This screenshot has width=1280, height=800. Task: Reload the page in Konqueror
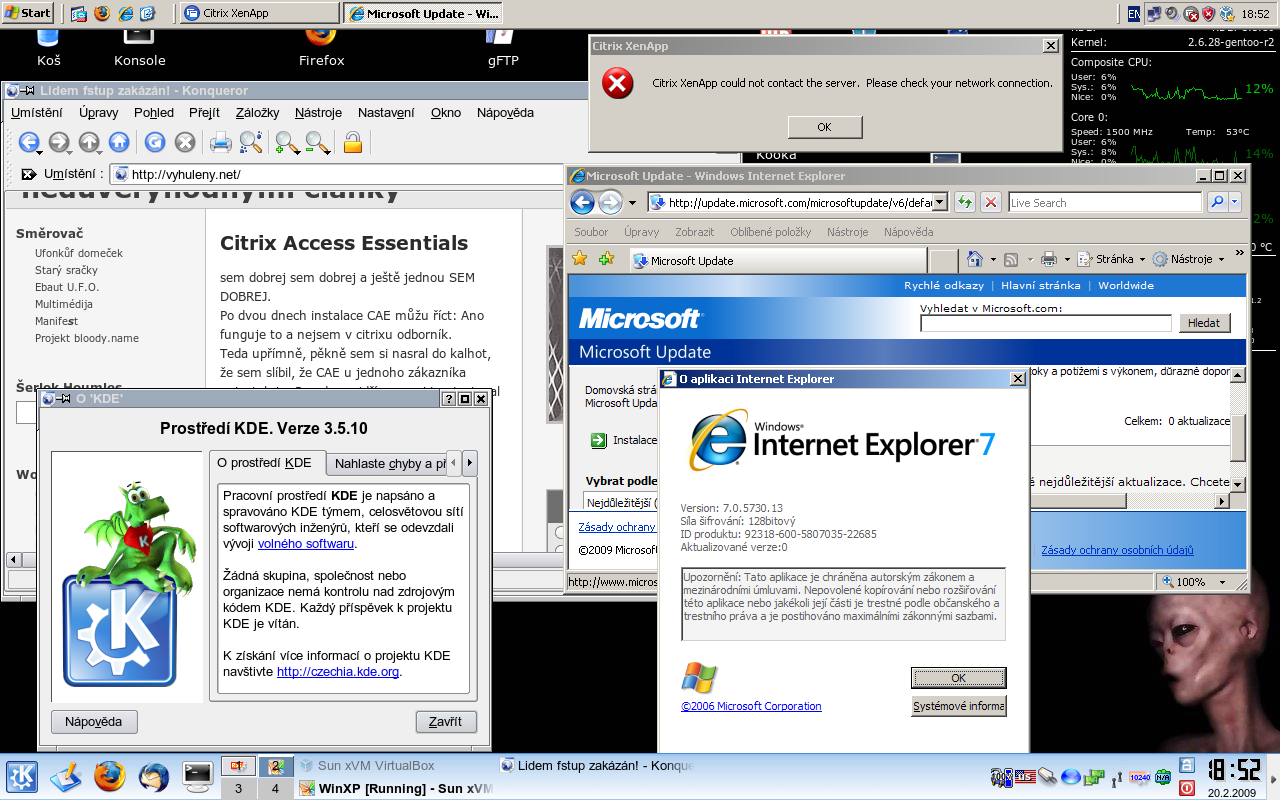pos(154,142)
